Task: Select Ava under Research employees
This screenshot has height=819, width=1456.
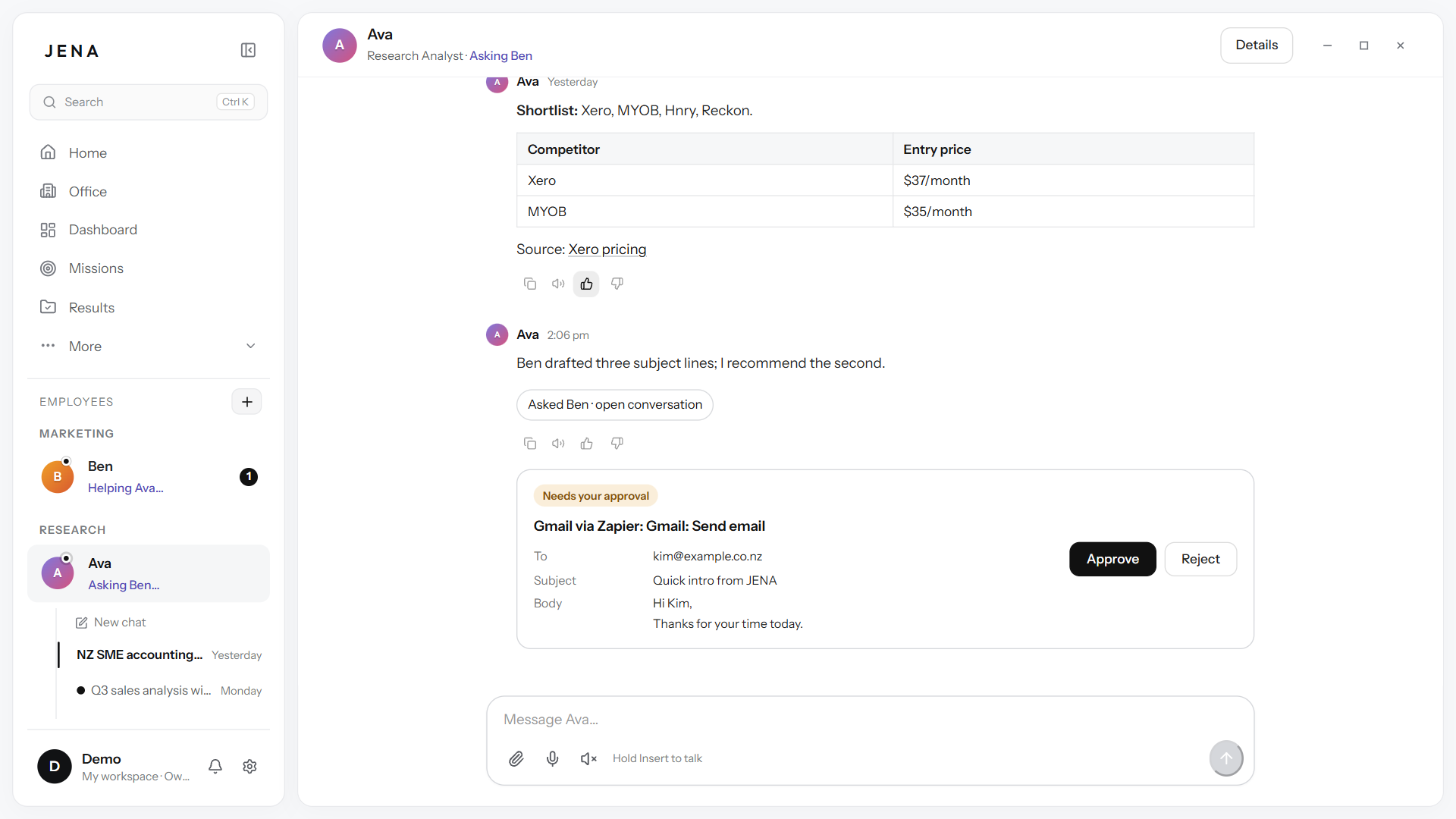Action: [149, 573]
